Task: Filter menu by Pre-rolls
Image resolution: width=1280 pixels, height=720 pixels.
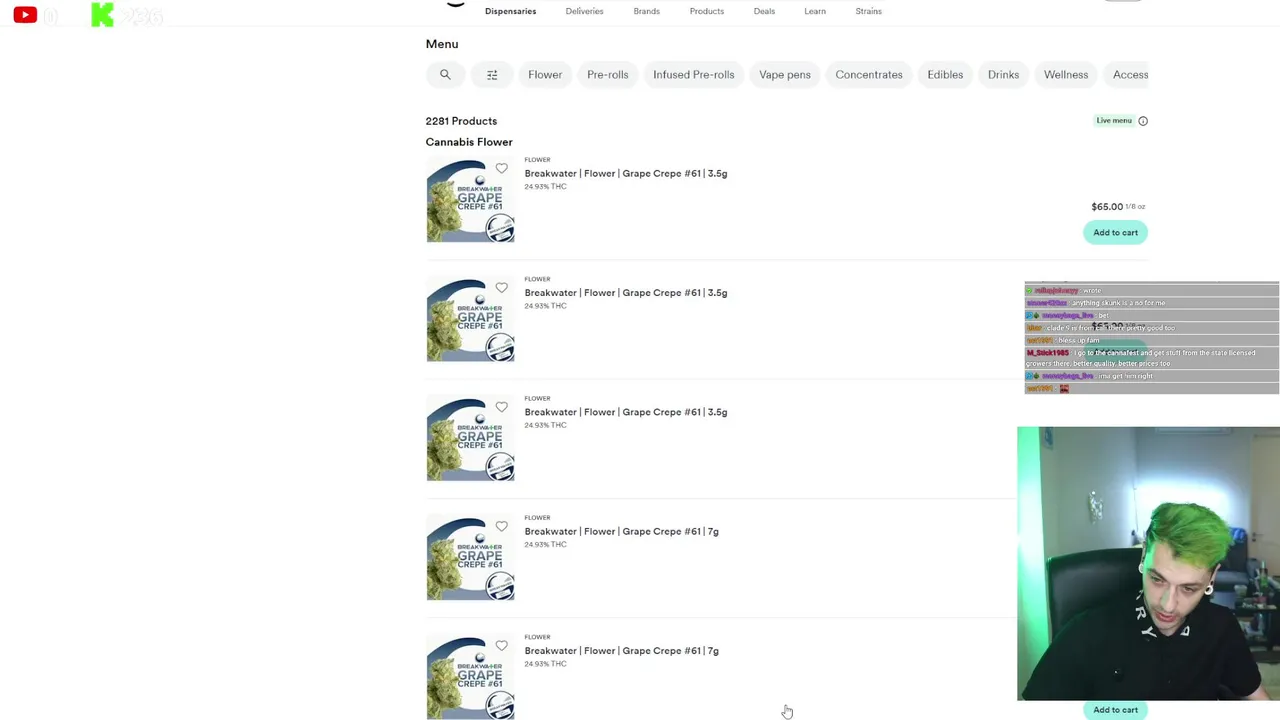Action: [x=607, y=75]
